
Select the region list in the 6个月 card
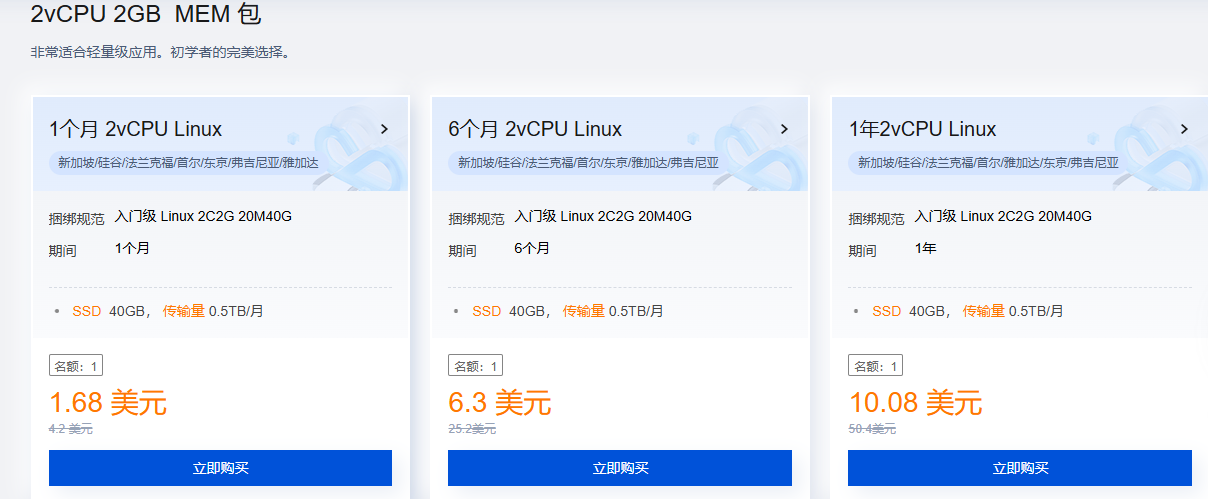pyautogui.click(x=588, y=162)
